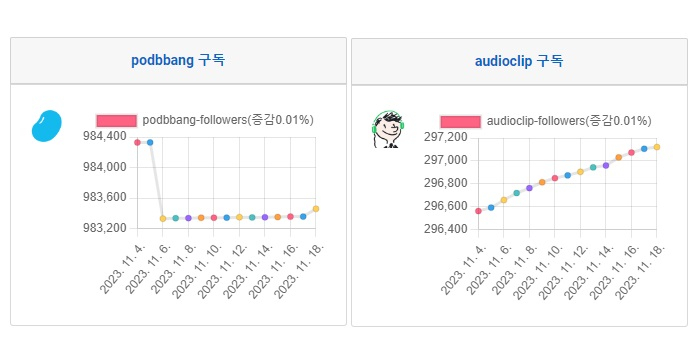Select the first red audioclip data point

[478, 211]
